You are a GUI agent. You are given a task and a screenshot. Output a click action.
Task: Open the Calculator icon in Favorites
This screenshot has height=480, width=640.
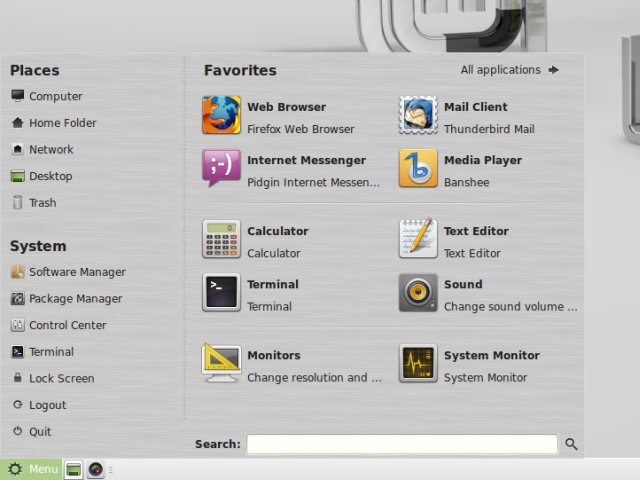point(221,239)
